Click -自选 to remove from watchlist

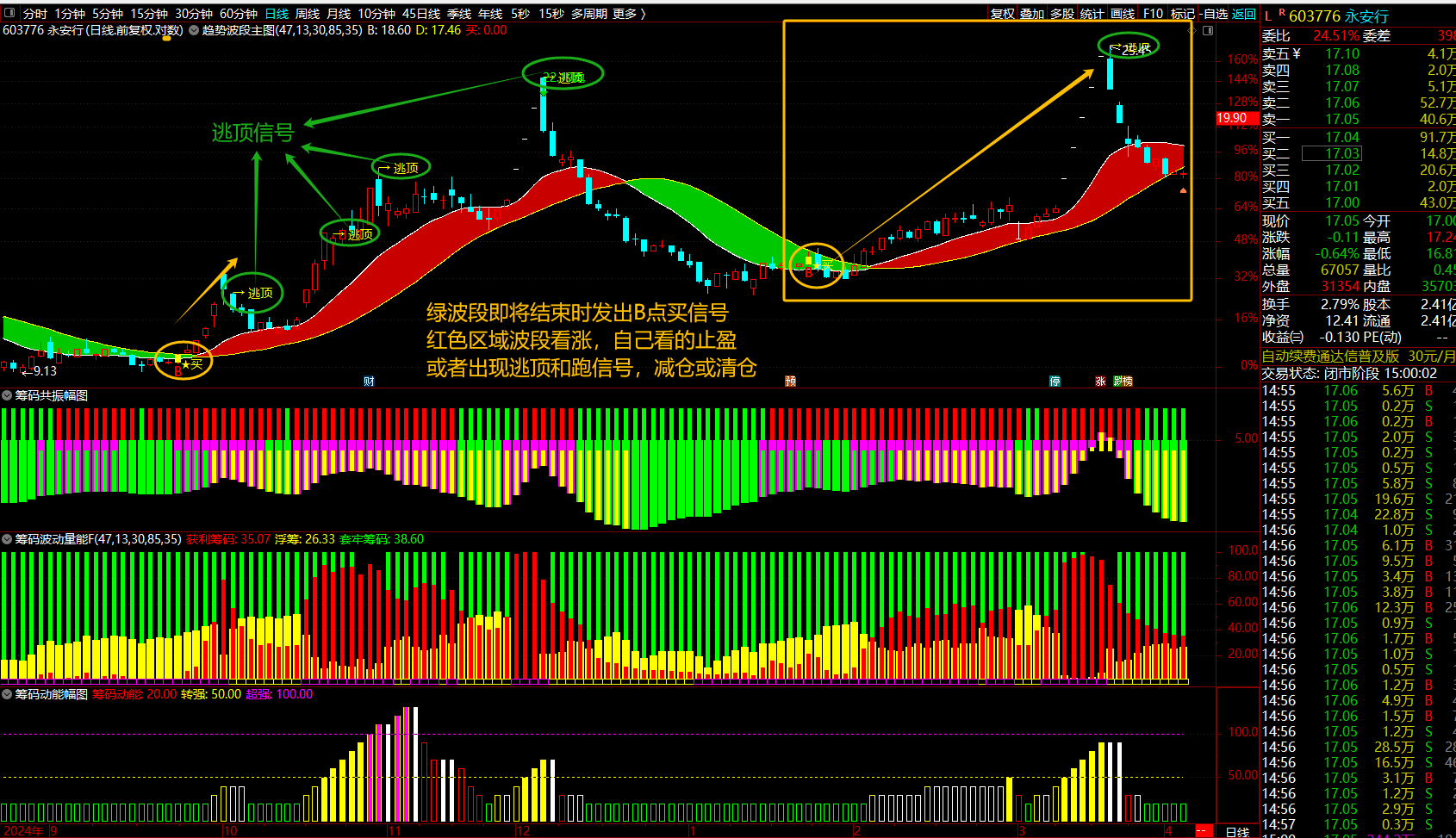click(1214, 14)
